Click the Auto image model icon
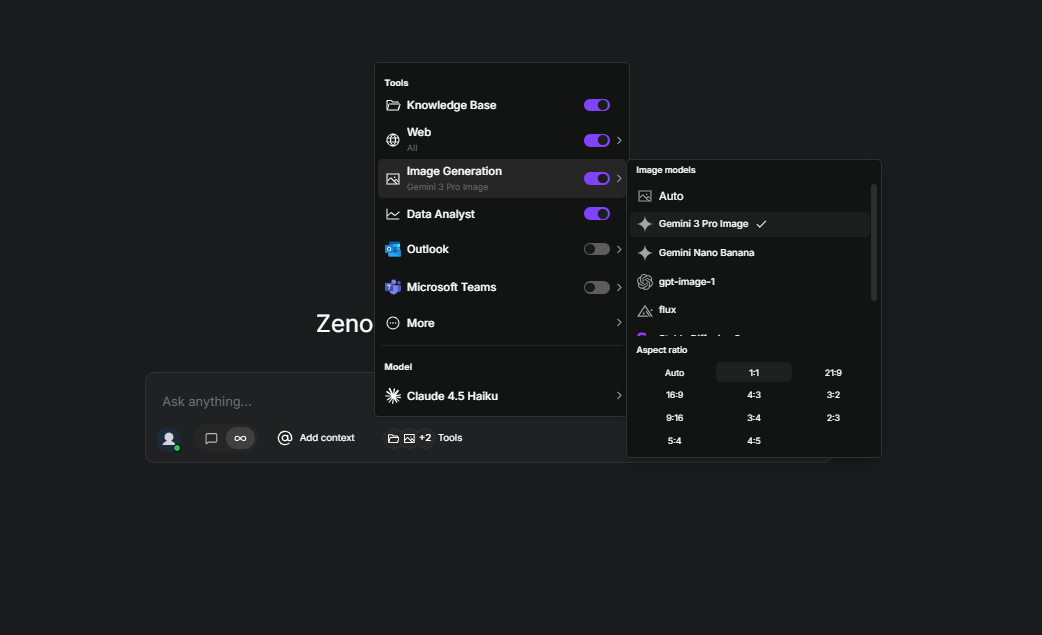Screen dimensions: 1042x635 click(645, 196)
